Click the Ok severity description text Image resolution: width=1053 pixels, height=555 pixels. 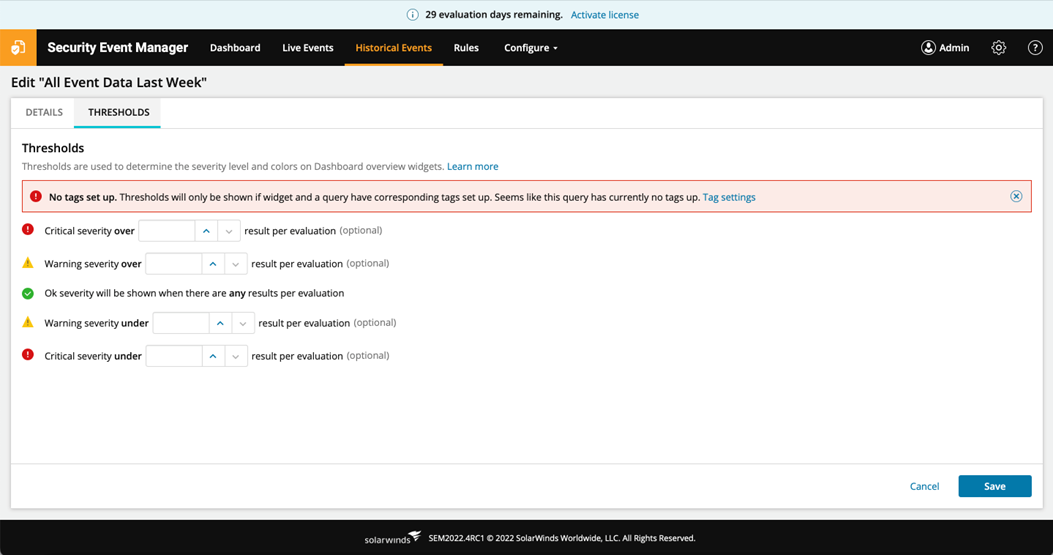194,293
